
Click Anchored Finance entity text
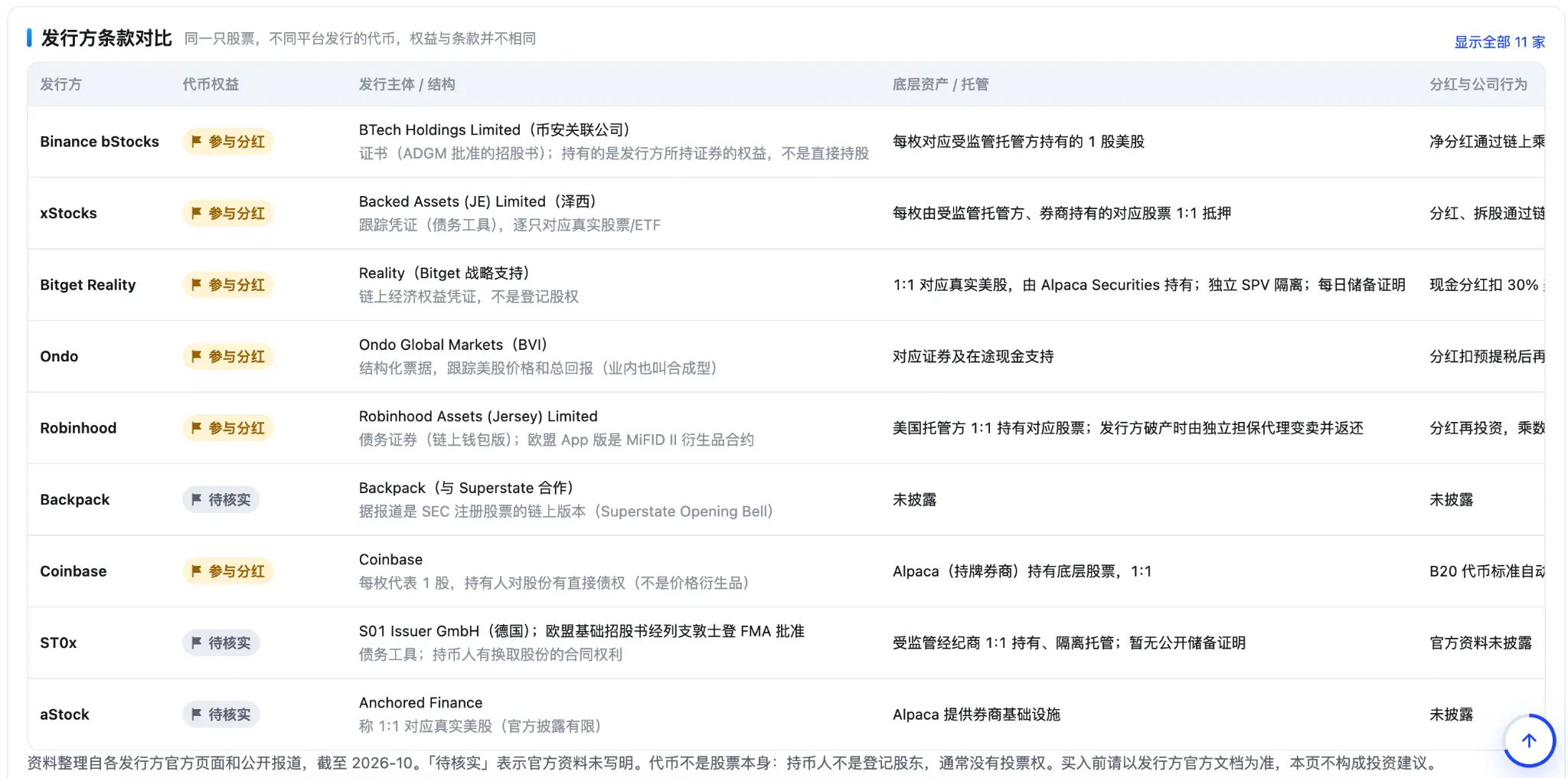420,703
